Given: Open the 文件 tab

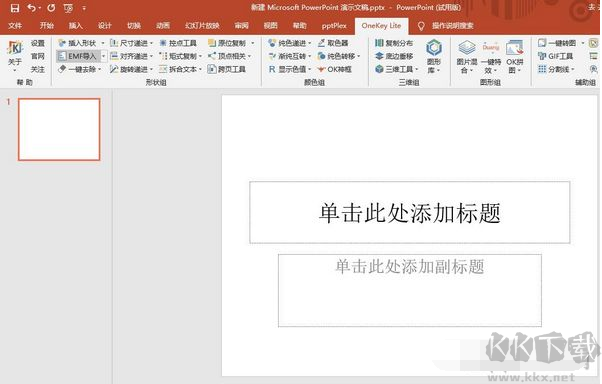Looking at the screenshot, I should [15, 26].
